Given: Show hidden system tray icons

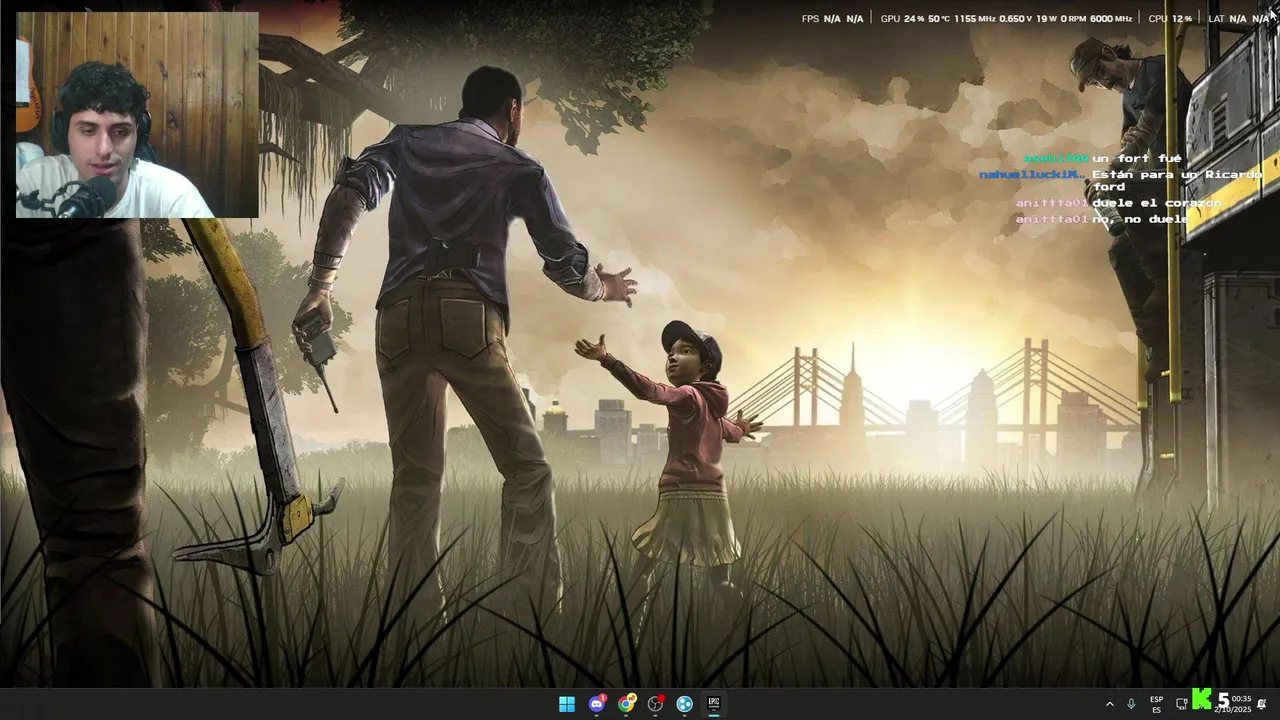Looking at the screenshot, I should (1109, 704).
